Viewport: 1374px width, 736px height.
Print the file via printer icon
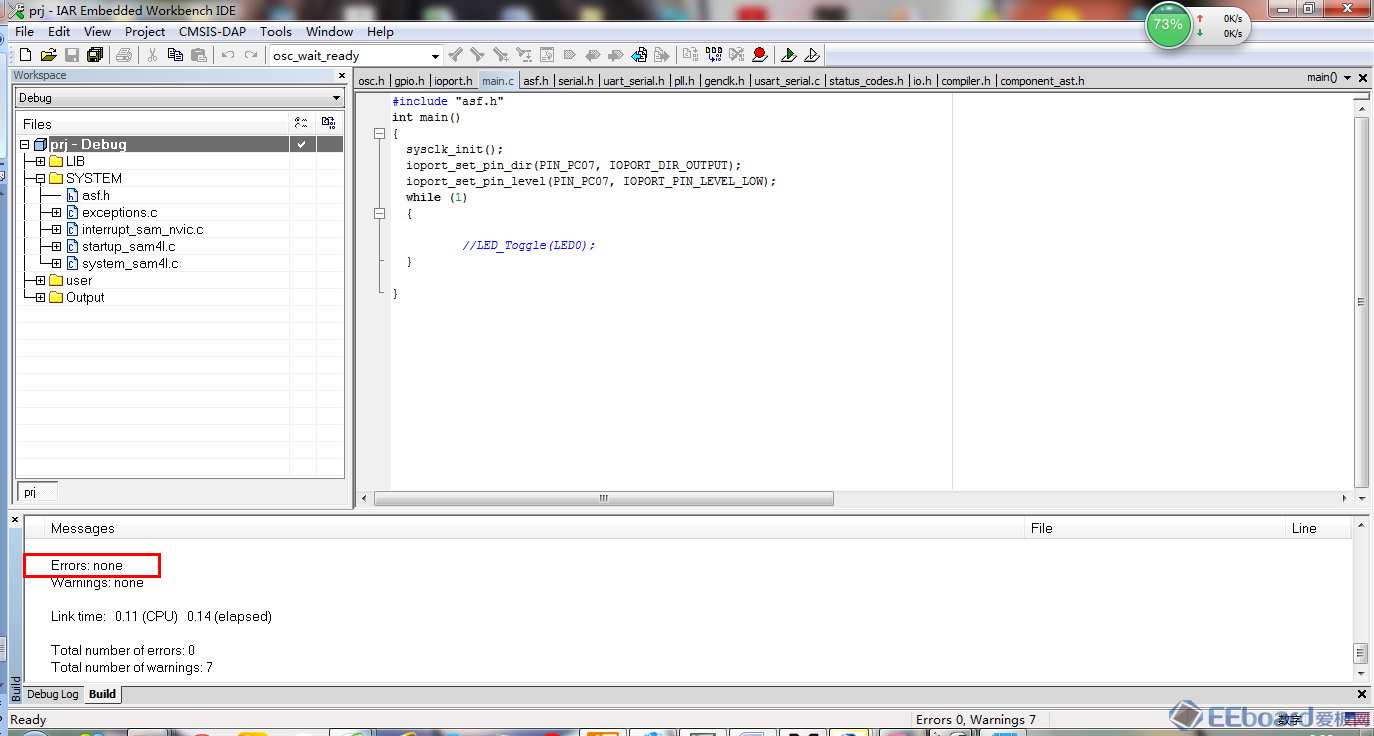124,55
